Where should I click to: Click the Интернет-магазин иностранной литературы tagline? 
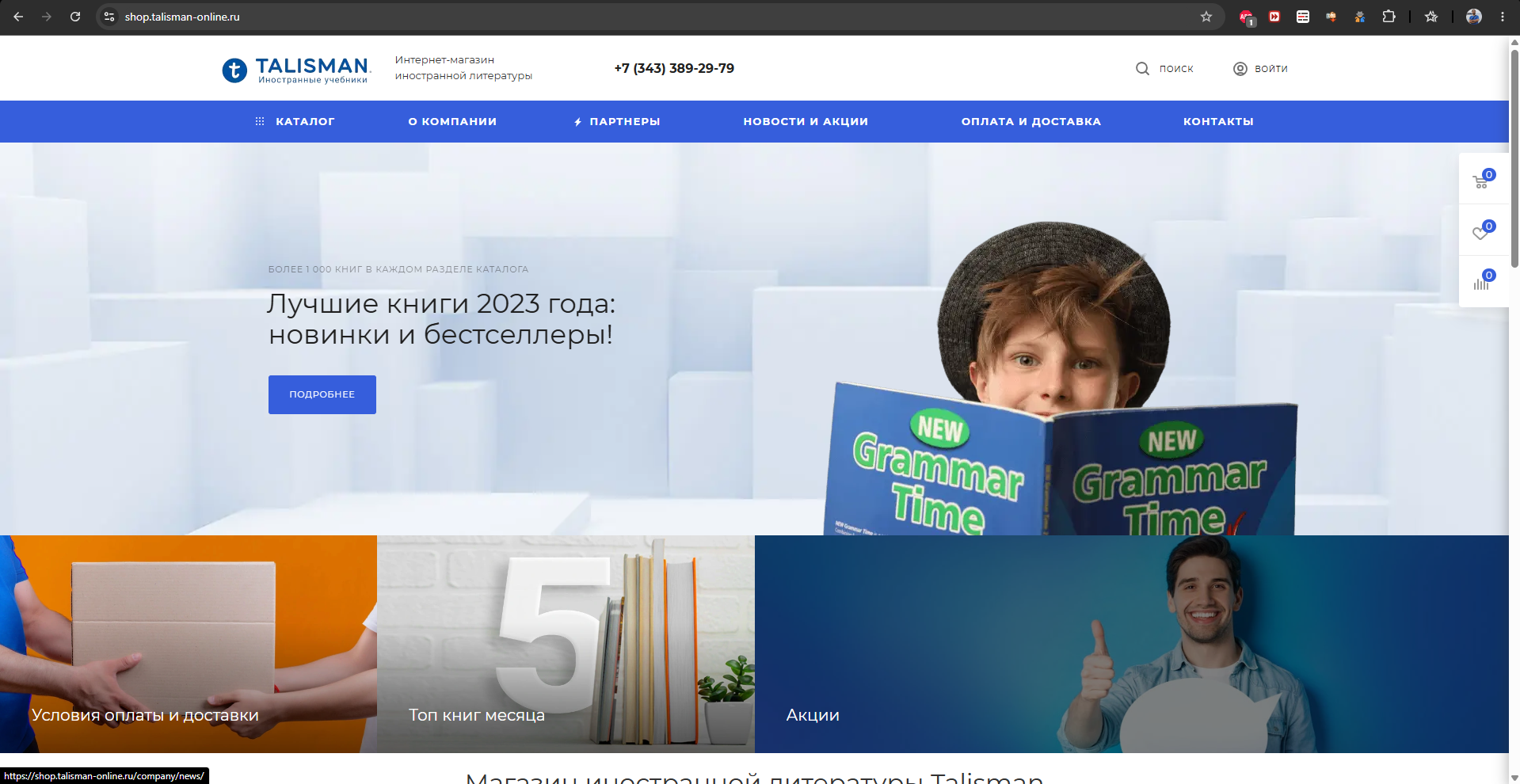tap(463, 68)
